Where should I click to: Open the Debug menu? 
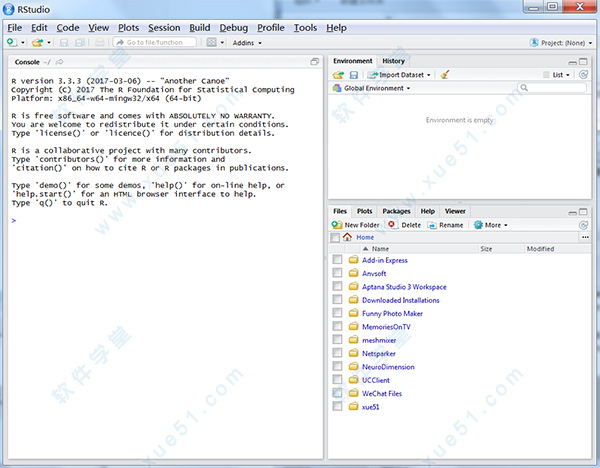click(x=233, y=28)
